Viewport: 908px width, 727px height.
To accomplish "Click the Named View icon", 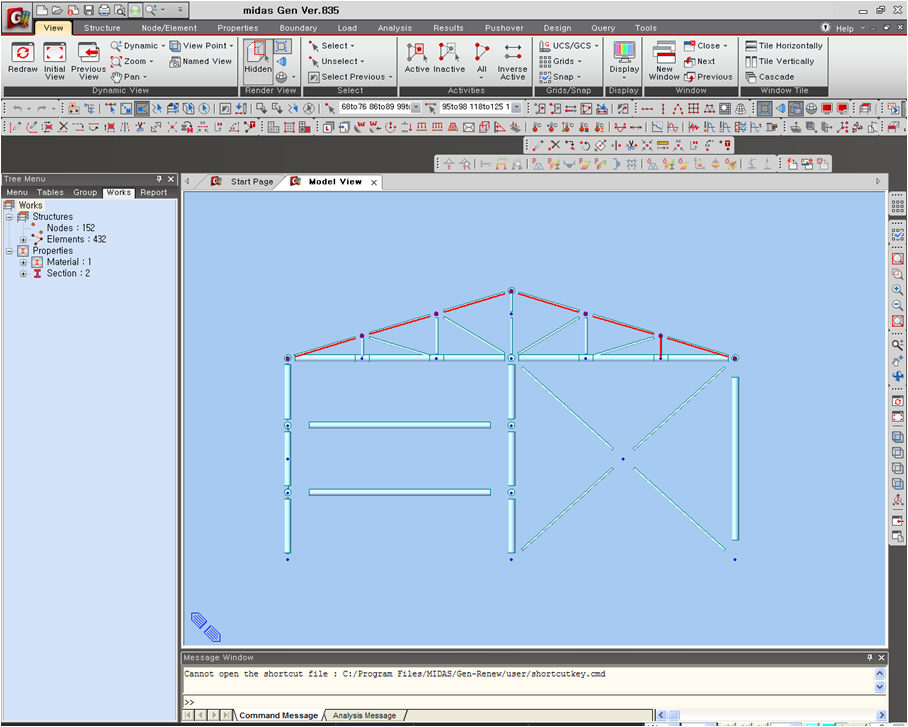I will coord(200,61).
